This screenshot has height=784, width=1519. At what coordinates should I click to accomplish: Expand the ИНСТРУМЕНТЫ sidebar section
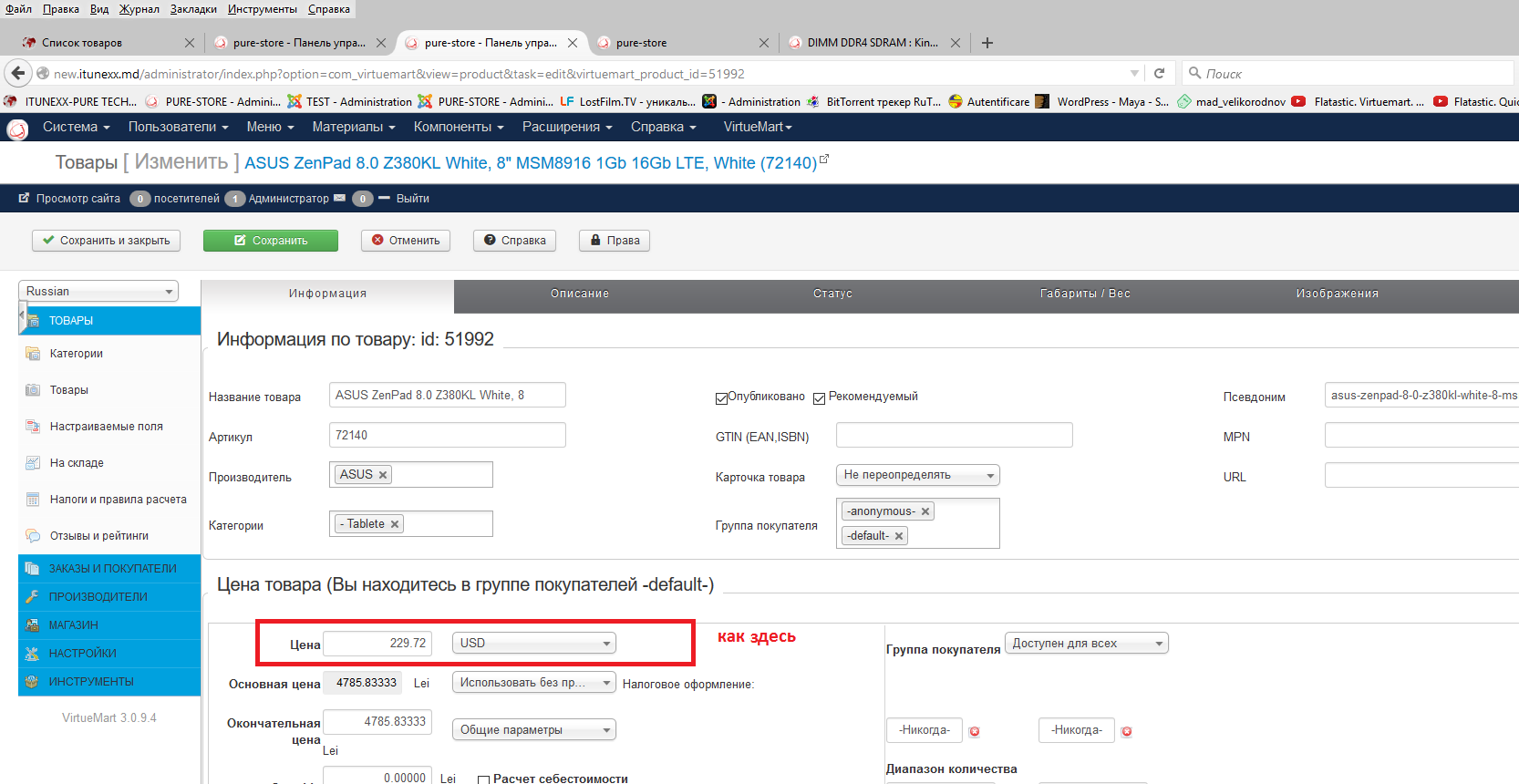click(x=109, y=682)
